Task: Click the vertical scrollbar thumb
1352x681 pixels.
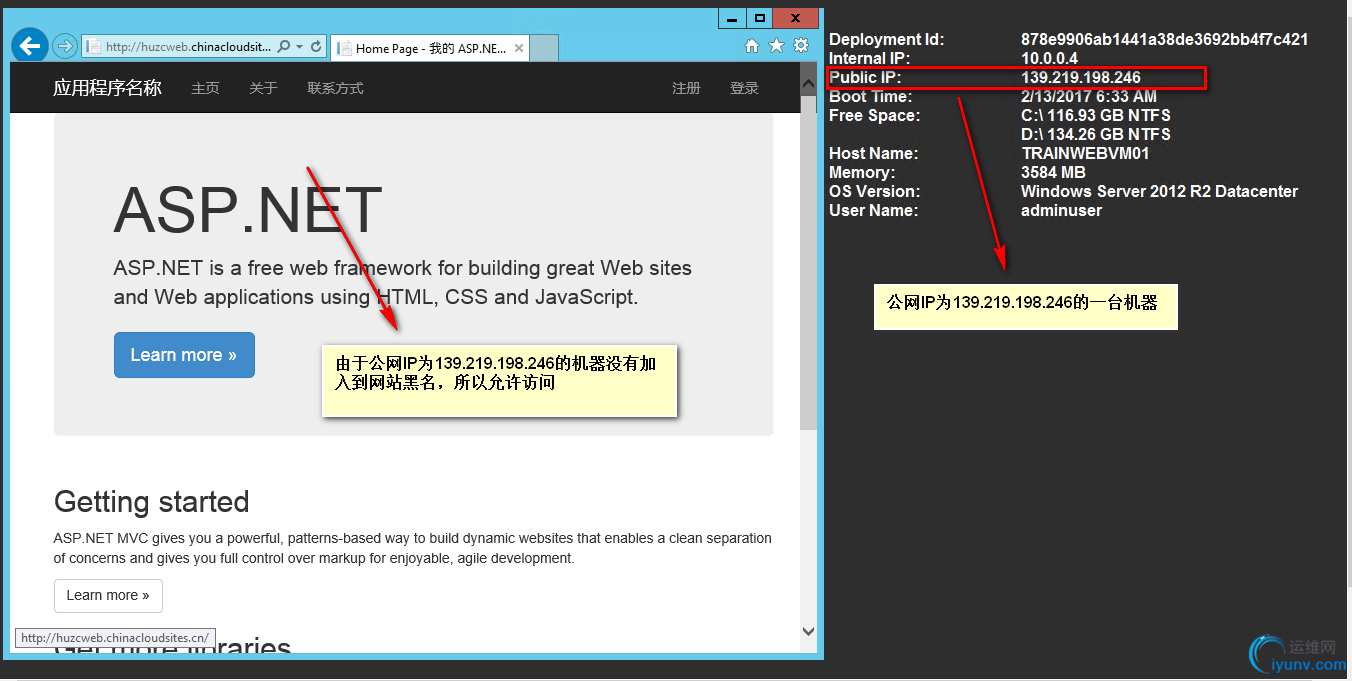Action: pyautogui.click(x=808, y=265)
